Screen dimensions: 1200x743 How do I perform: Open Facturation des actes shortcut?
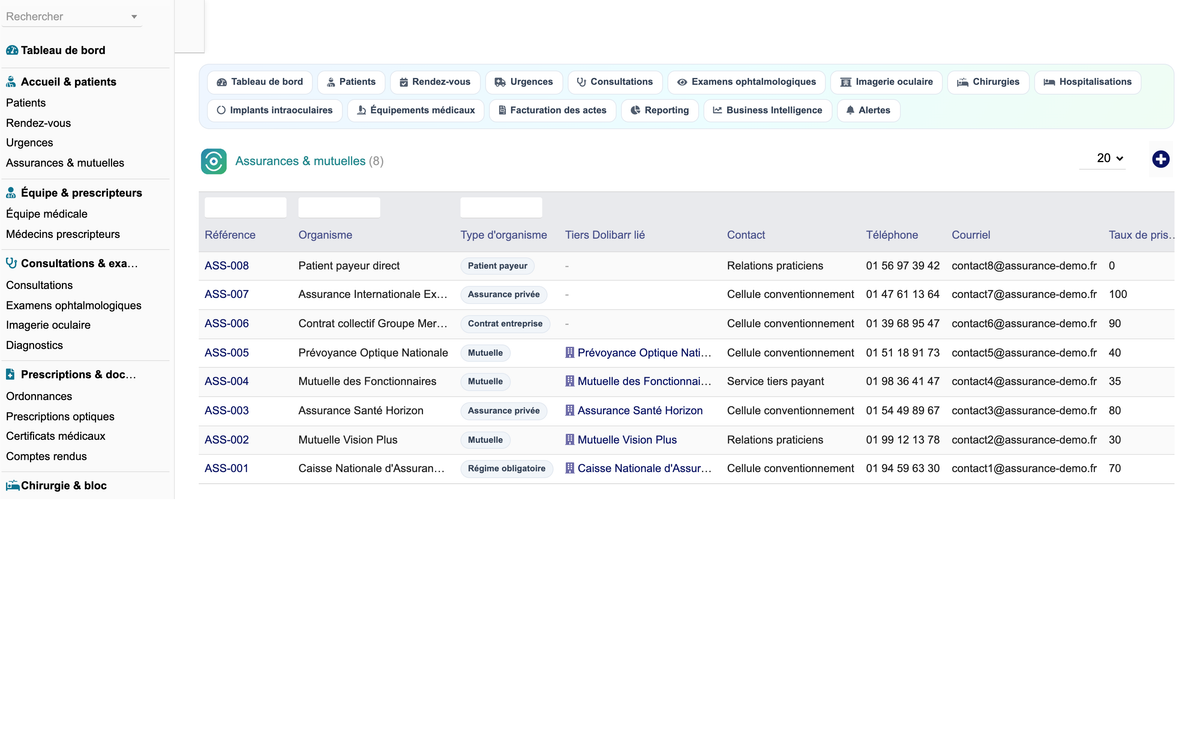click(553, 110)
